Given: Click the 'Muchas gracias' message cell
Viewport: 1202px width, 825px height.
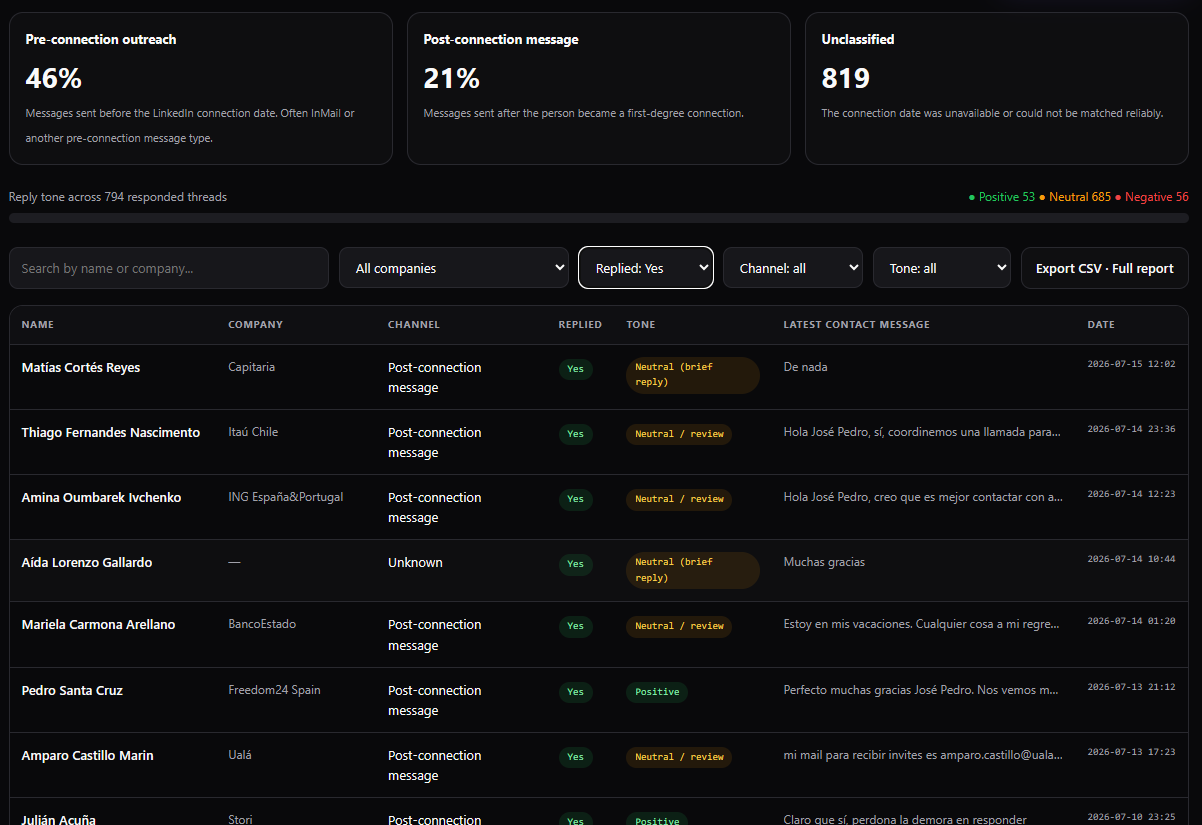Looking at the screenshot, I should click(x=824, y=562).
